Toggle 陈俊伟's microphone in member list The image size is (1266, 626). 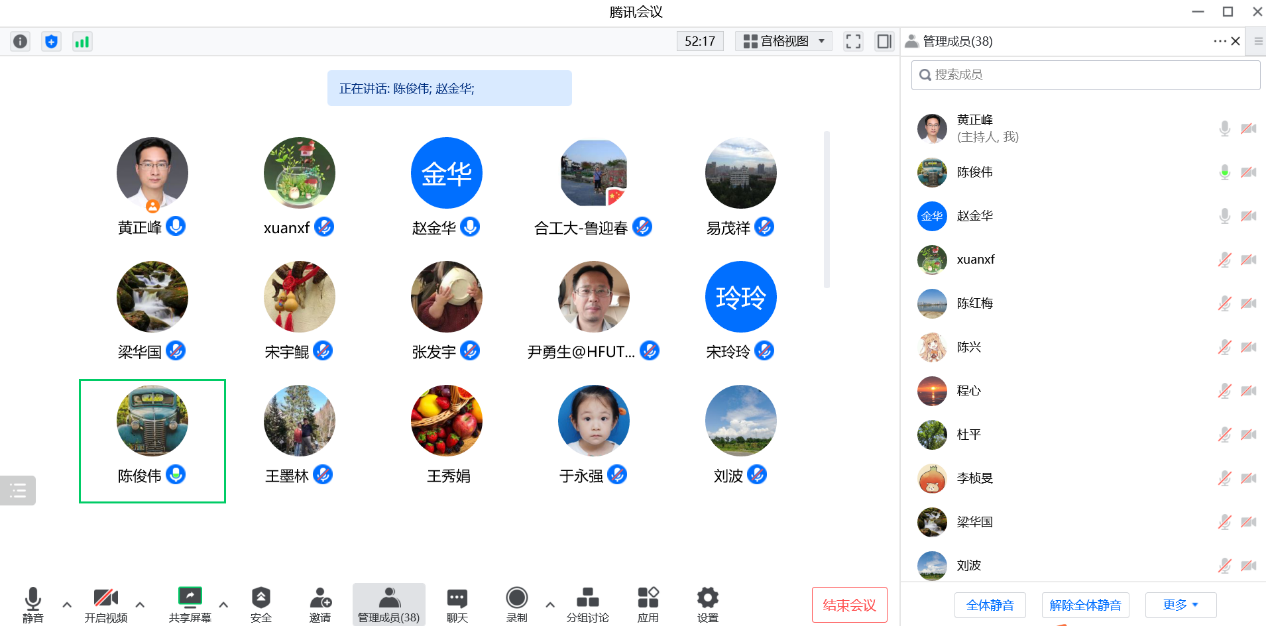1224,172
